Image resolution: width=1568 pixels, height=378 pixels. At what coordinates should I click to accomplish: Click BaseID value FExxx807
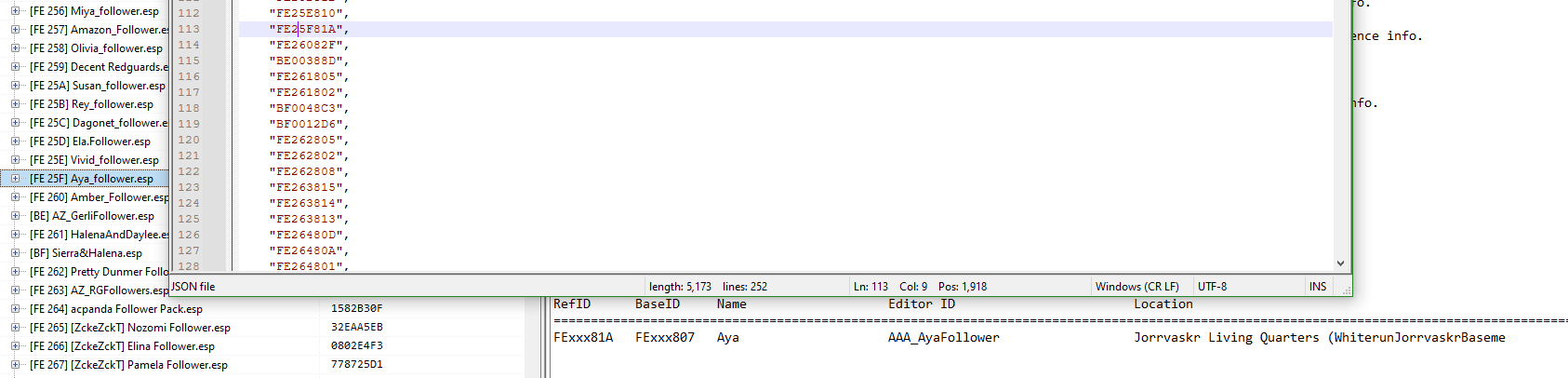coord(665,337)
